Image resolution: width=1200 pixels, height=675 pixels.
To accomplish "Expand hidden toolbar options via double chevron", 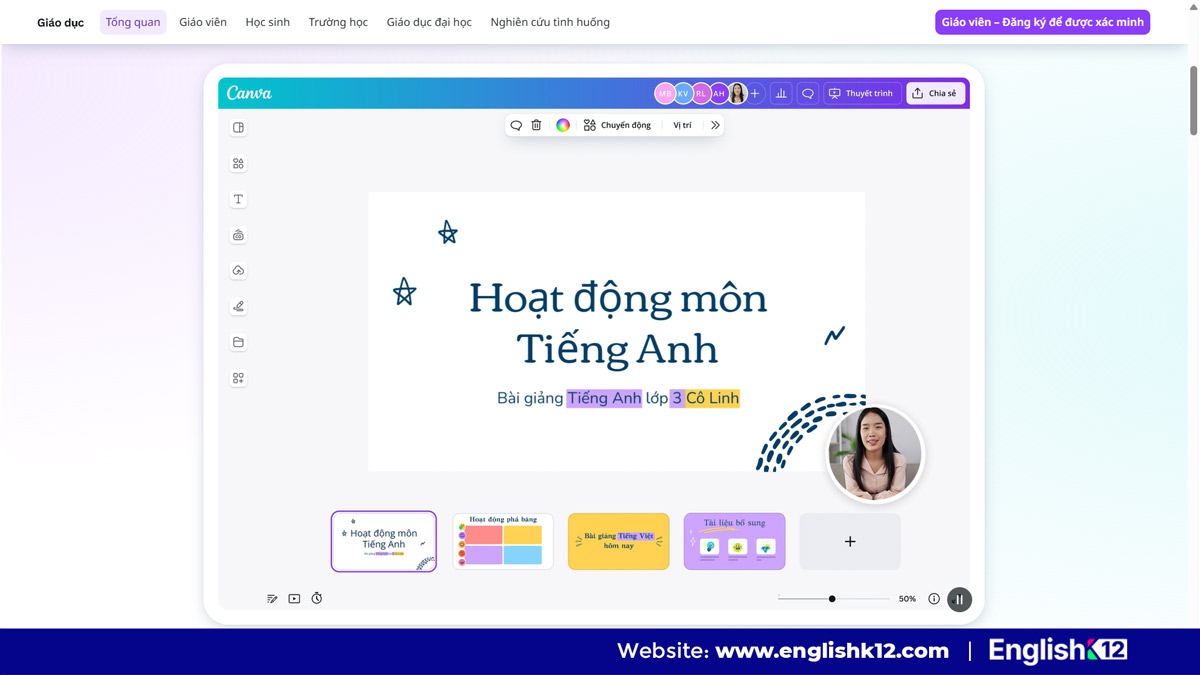I will [715, 124].
